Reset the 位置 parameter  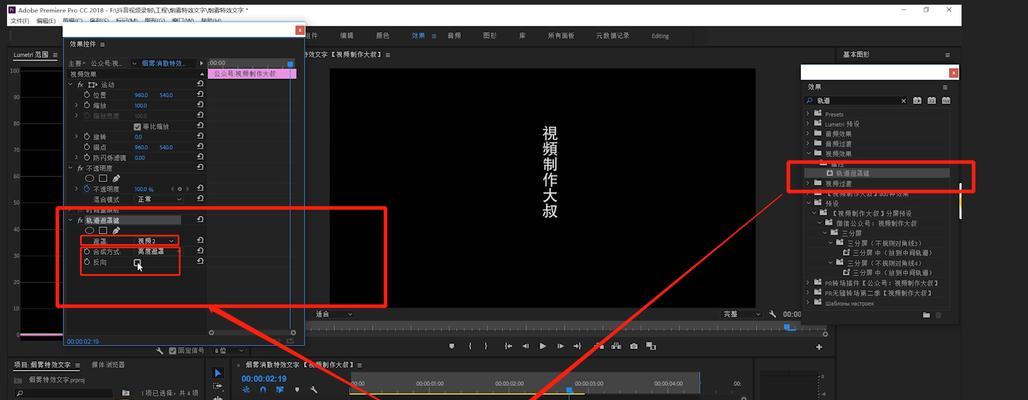click(x=200, y=95)
